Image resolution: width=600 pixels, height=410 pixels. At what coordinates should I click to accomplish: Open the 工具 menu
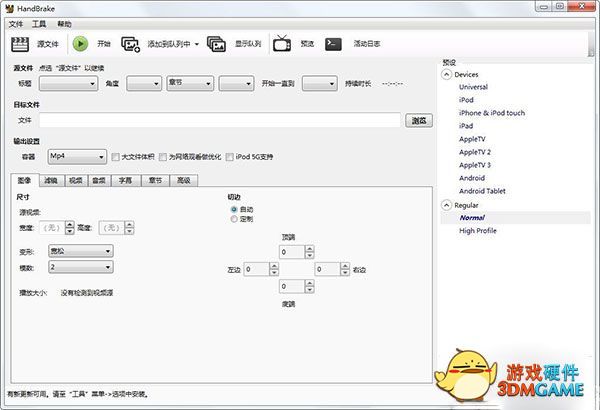39,24
